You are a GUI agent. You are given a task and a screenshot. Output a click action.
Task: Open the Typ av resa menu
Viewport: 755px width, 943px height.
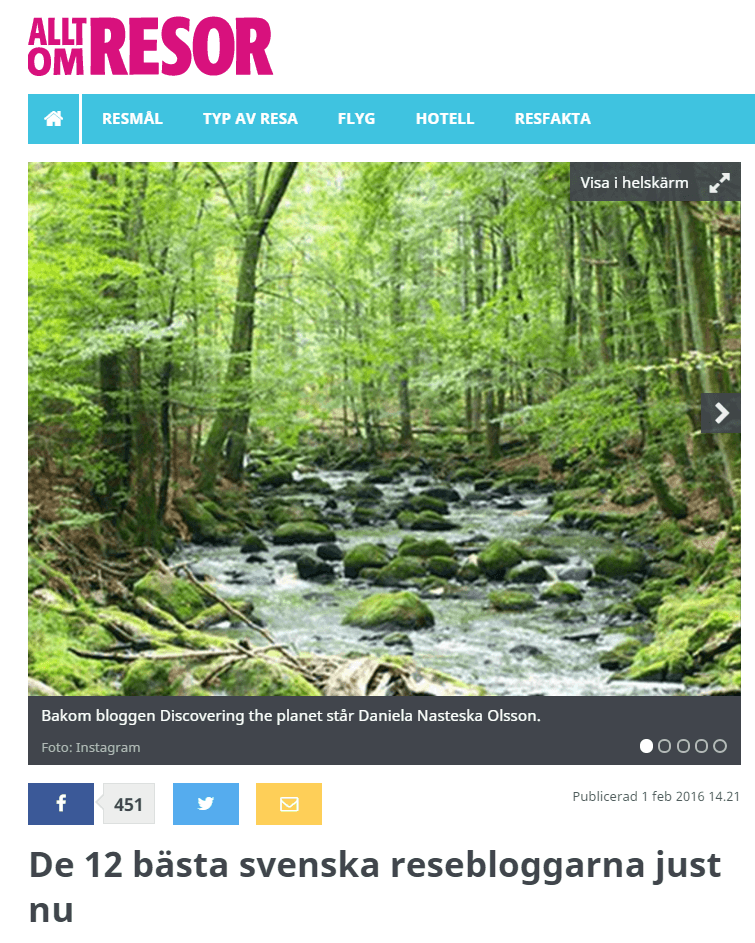(250, 119)
